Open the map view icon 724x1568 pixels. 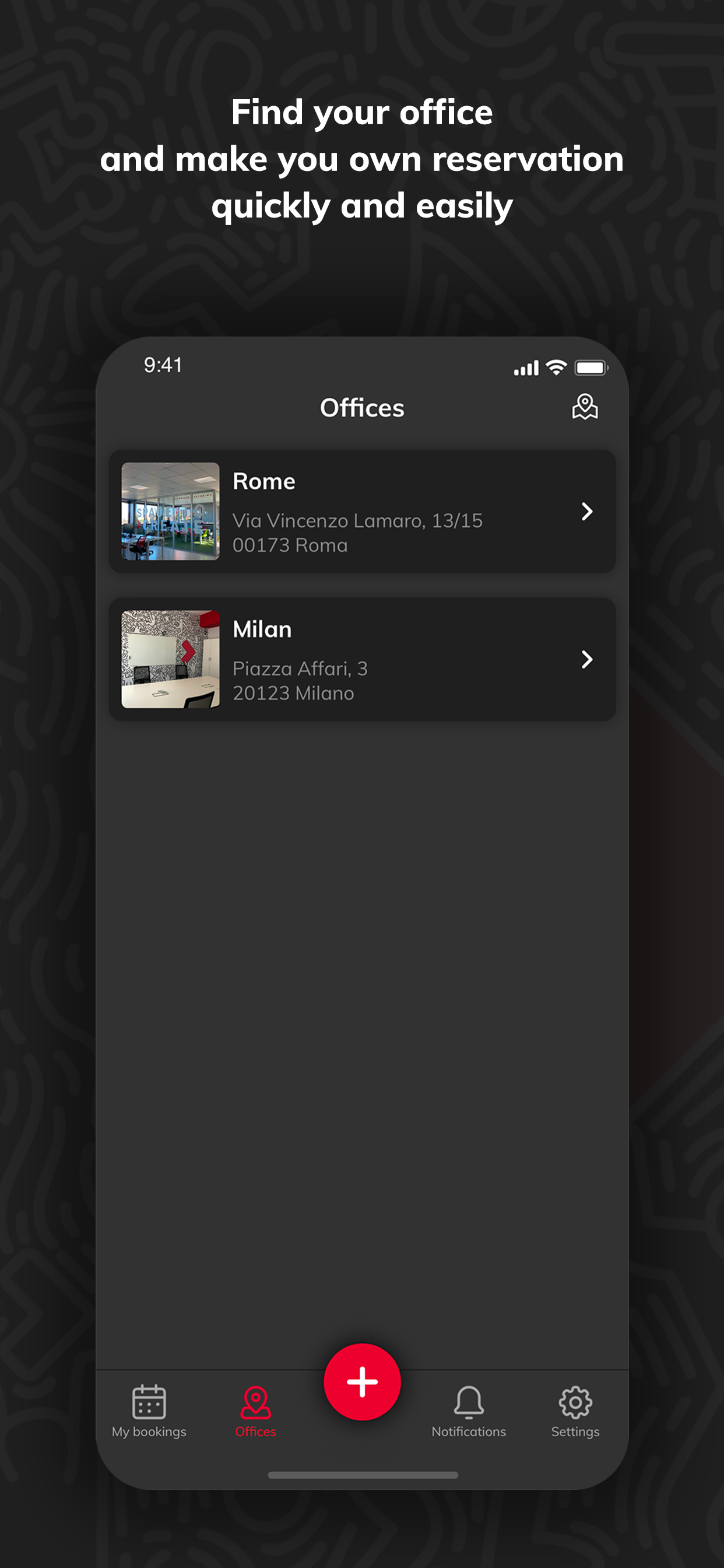coord(585,407)
